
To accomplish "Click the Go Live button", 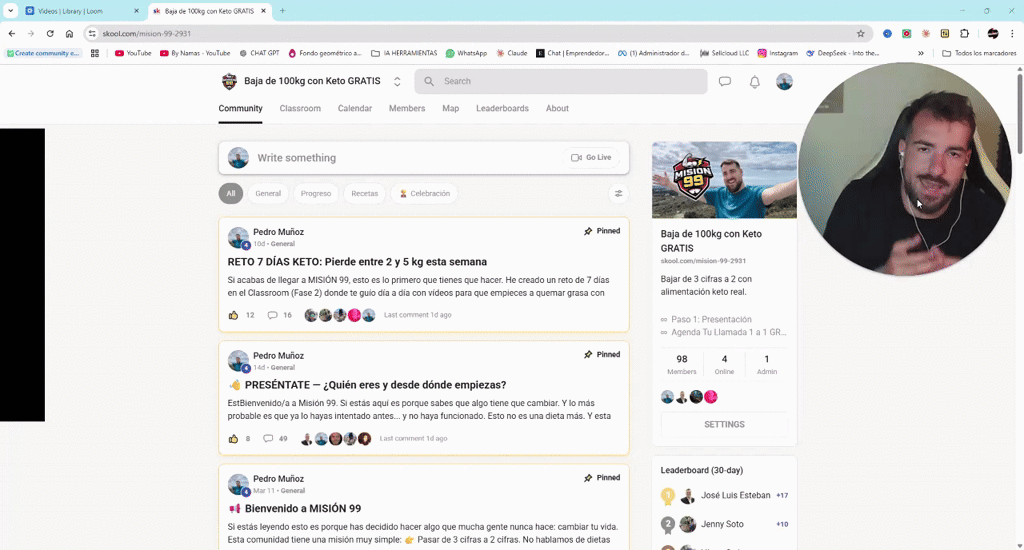I will 591,157.
